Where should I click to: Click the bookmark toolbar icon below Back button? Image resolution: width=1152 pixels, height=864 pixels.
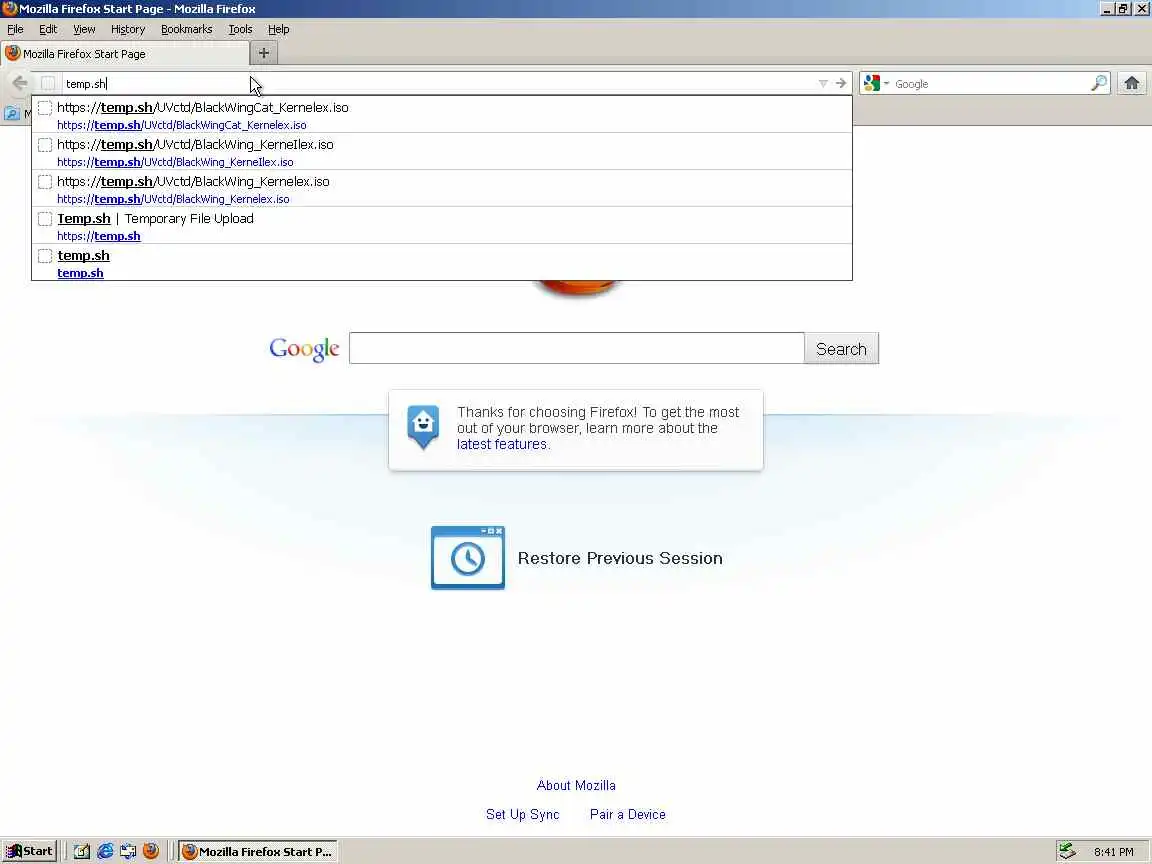click(12, 113)
